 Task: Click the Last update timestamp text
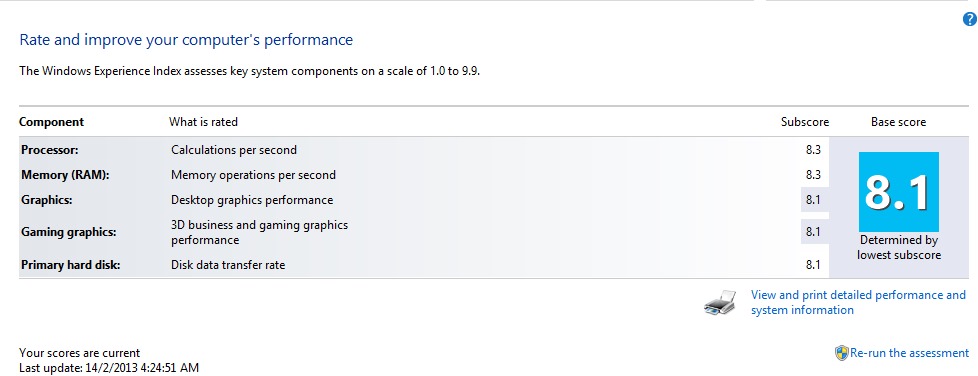pos(109,368)
